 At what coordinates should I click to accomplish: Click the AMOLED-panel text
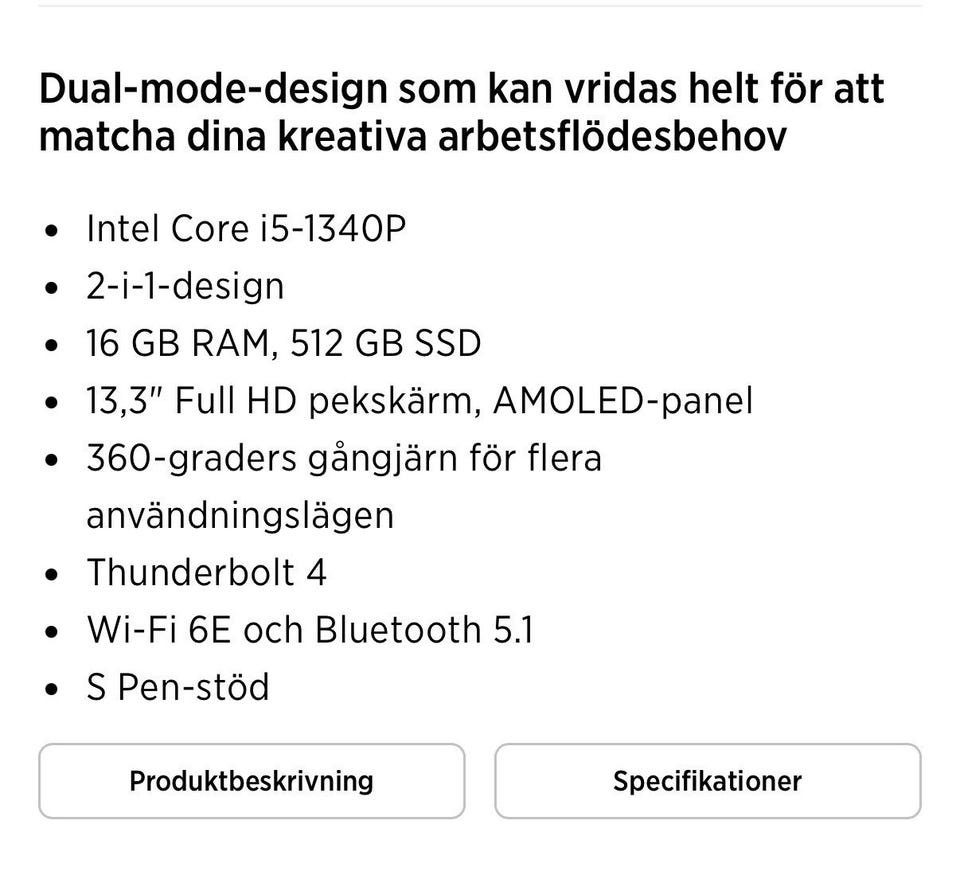click(x=623, y=401)
